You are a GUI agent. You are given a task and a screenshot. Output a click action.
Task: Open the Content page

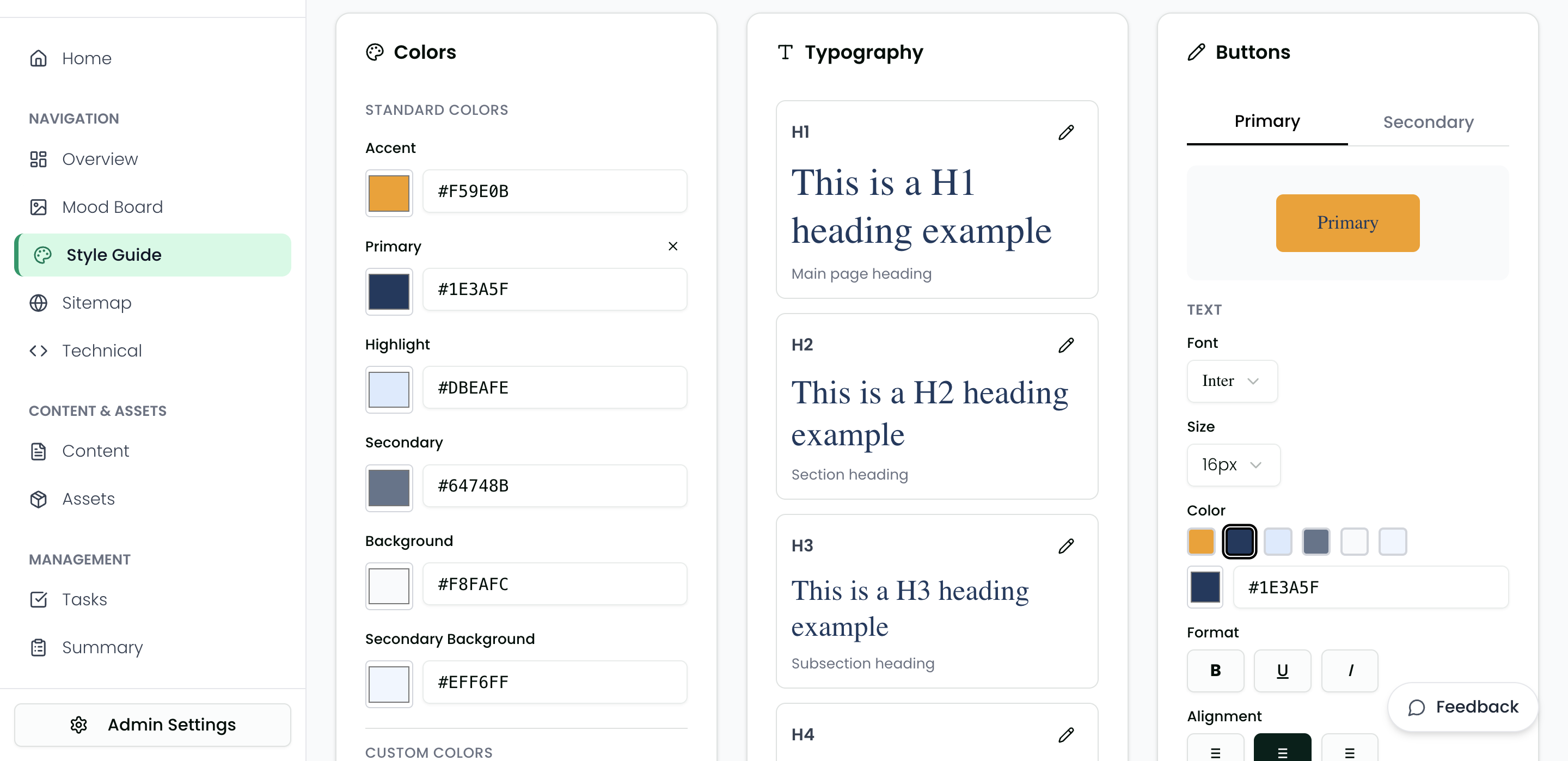[152, 451]
